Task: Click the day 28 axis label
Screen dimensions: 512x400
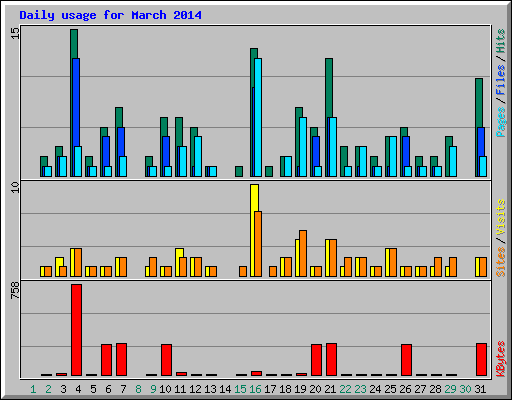Action: 435,389
